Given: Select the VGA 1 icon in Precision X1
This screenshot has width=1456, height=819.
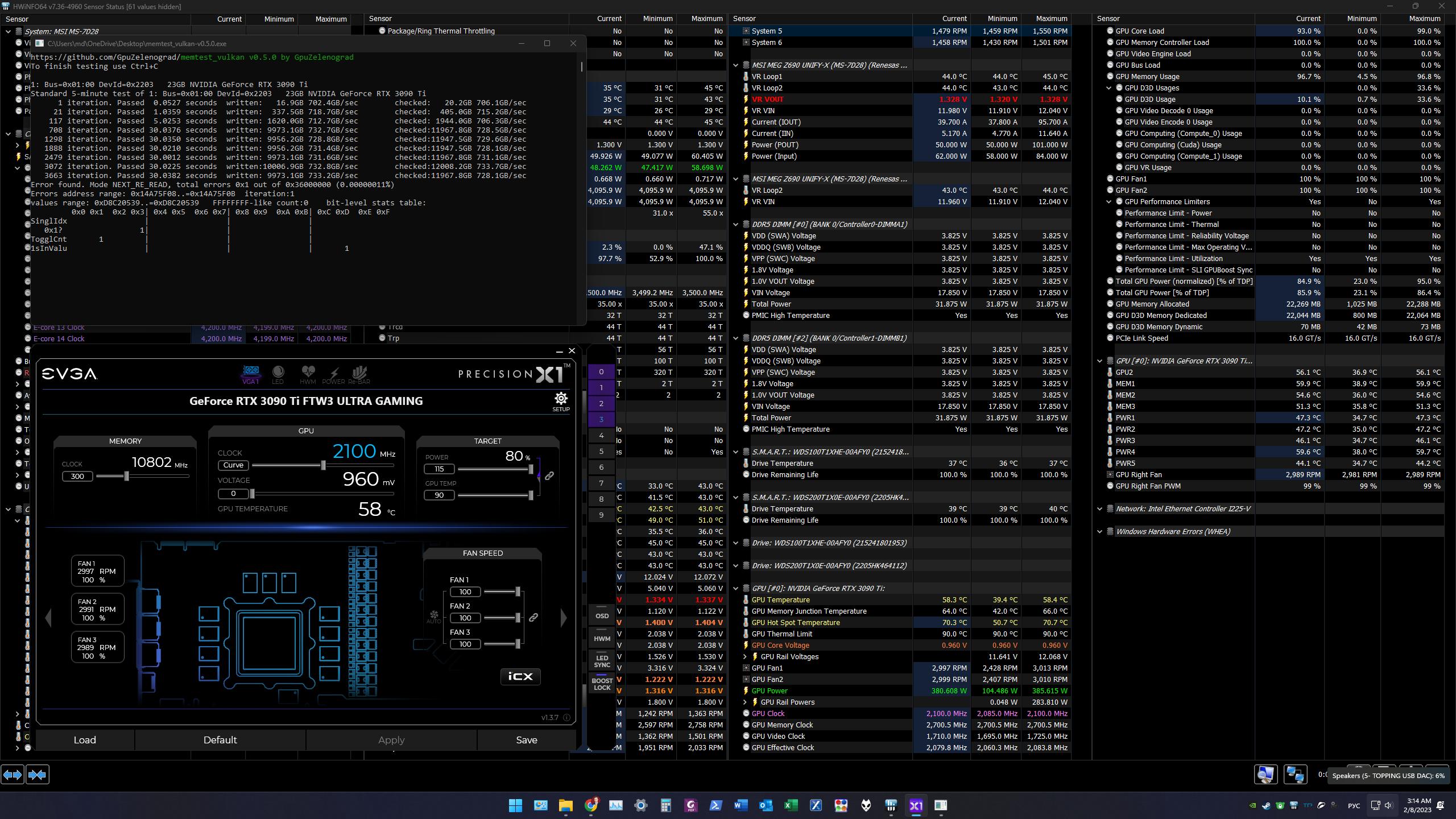Looking at the screenshot, I should (251, 374).
